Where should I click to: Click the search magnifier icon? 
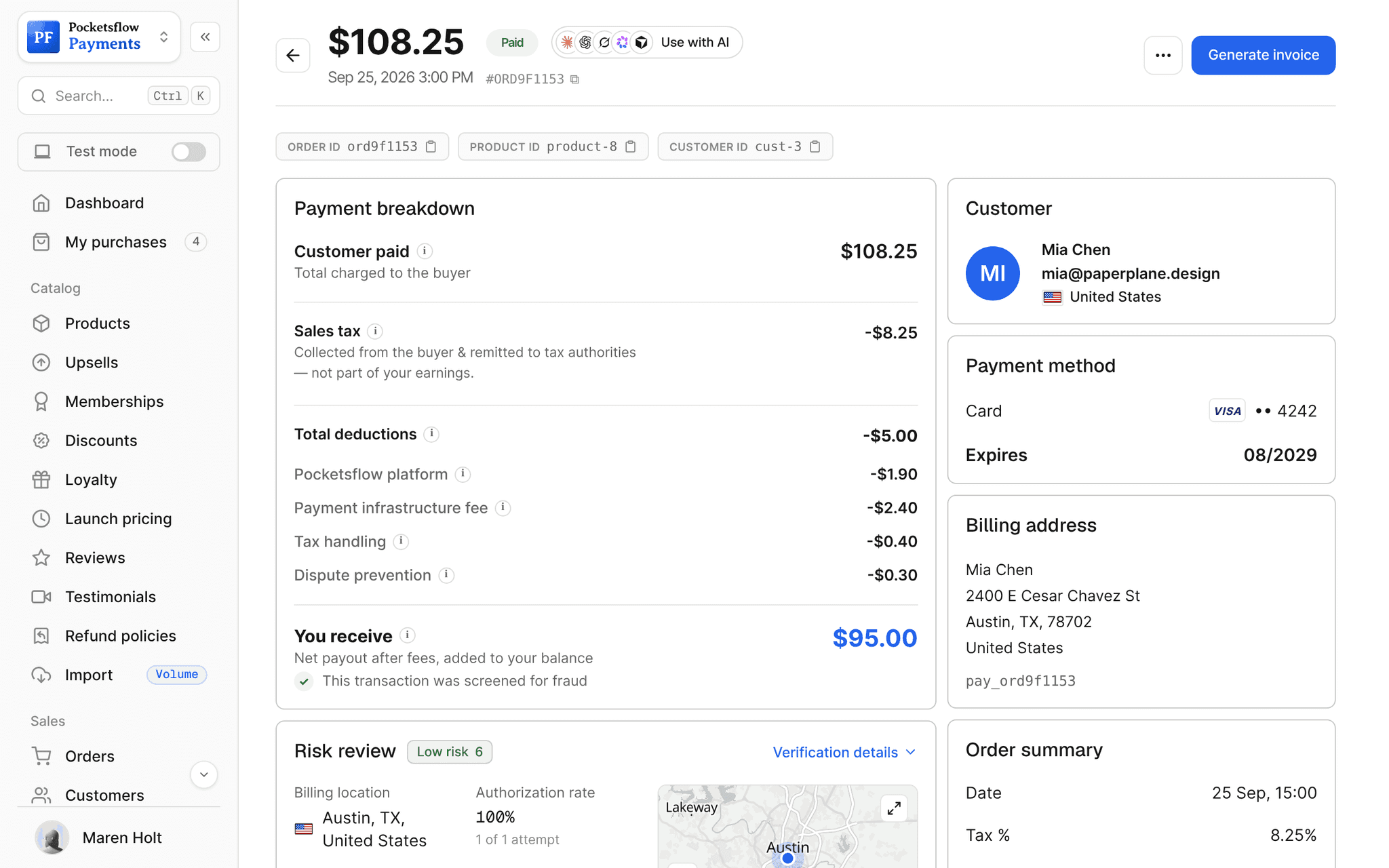(39, 96)
